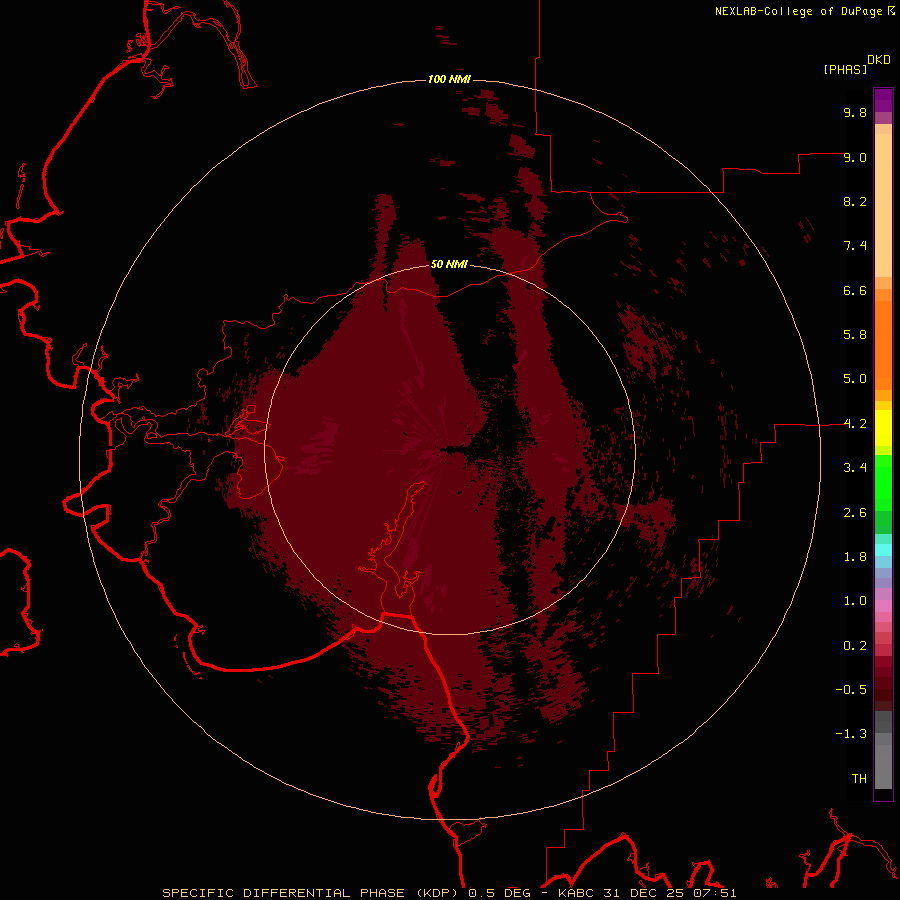This screenshot has height=900, width=900.
Task: Click the bright green band of the color bar
Action: pyautogui.click(x=883, y=482)
